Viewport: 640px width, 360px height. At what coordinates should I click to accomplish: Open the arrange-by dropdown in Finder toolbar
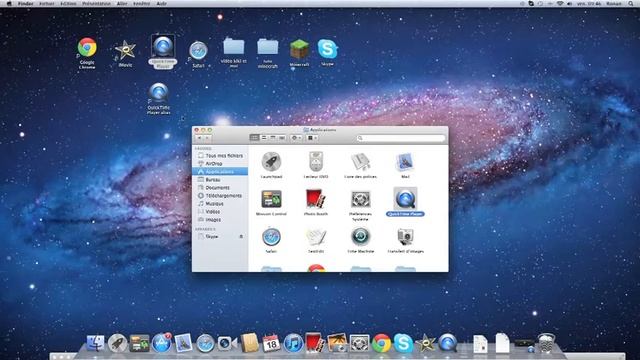tap(312, 138)
